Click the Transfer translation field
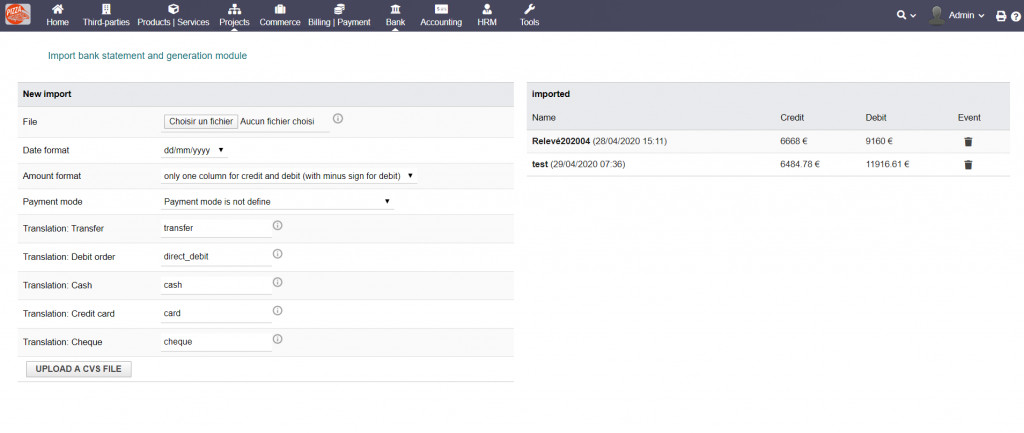Viewport: 1024px width, 433px height. [x=216, y=228]
